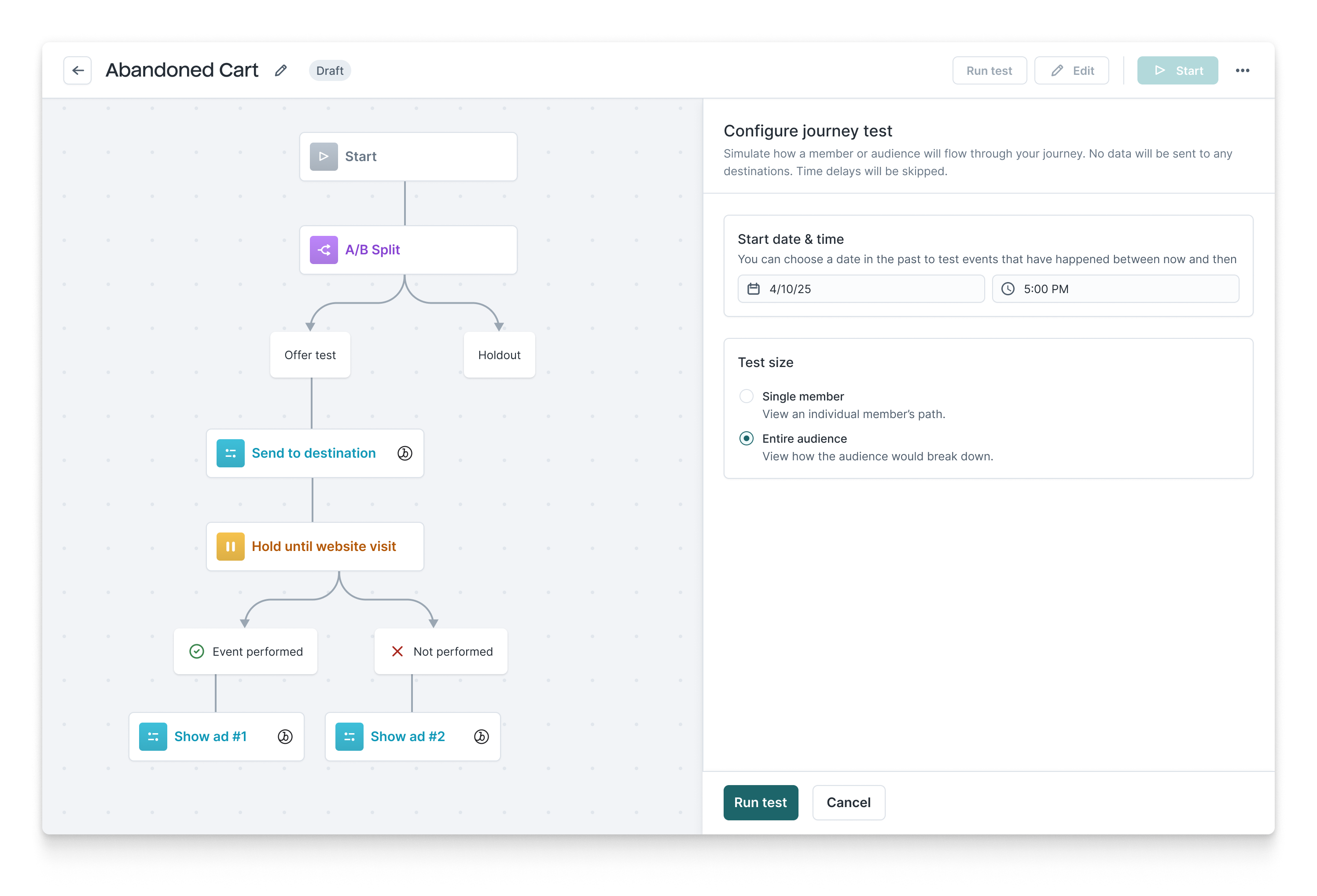Click the Draft status badge
Image resolution: width=1317 pixels, height=896 pixels.
[x=329, y=70]
